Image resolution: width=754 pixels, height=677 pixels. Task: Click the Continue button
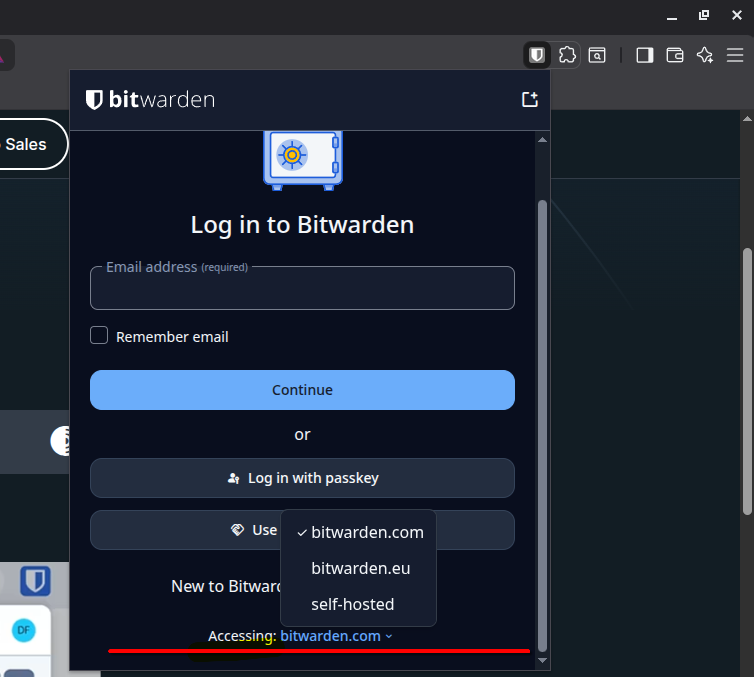pos(302,390)
